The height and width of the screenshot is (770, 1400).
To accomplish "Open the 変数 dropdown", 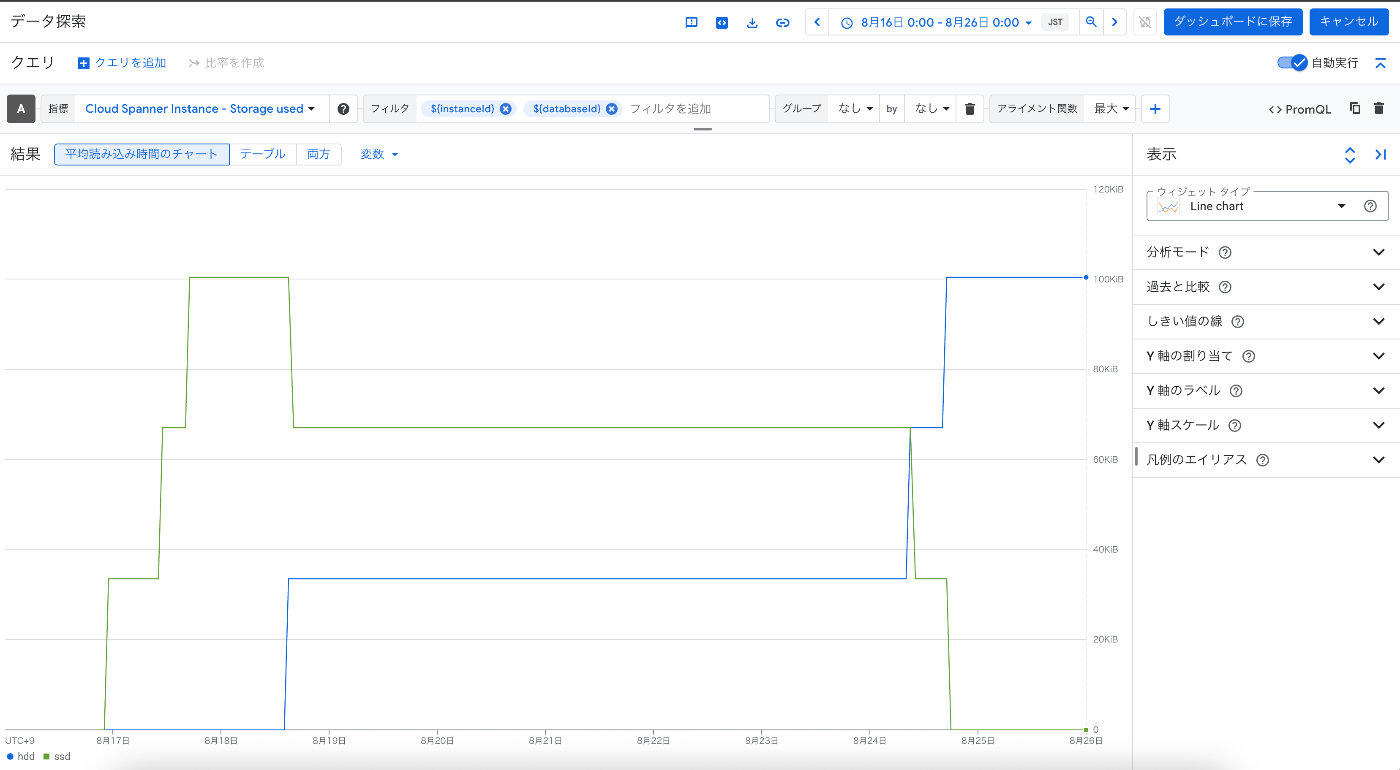I will (379, 154).
